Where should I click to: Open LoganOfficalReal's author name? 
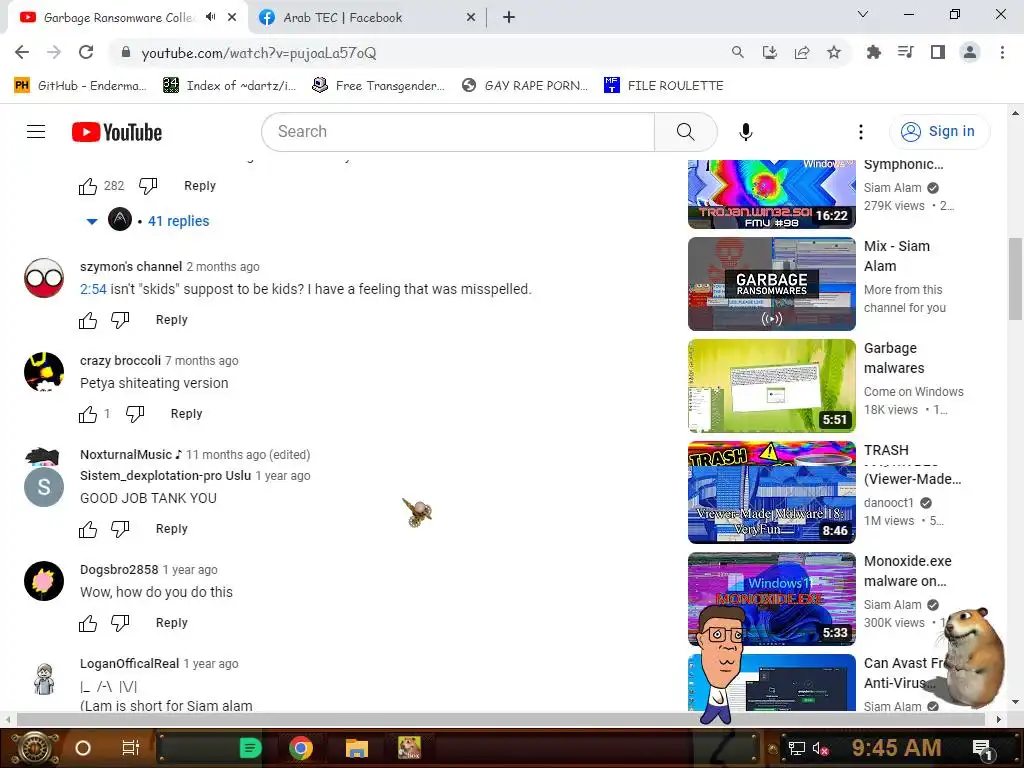pyautogui.click(x=129, y=664)
